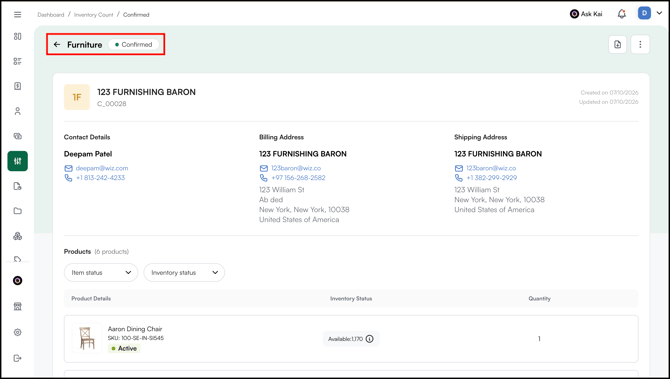Open the hamburger menu icon
Screen dimensions: 670x379
click(18, 15)
